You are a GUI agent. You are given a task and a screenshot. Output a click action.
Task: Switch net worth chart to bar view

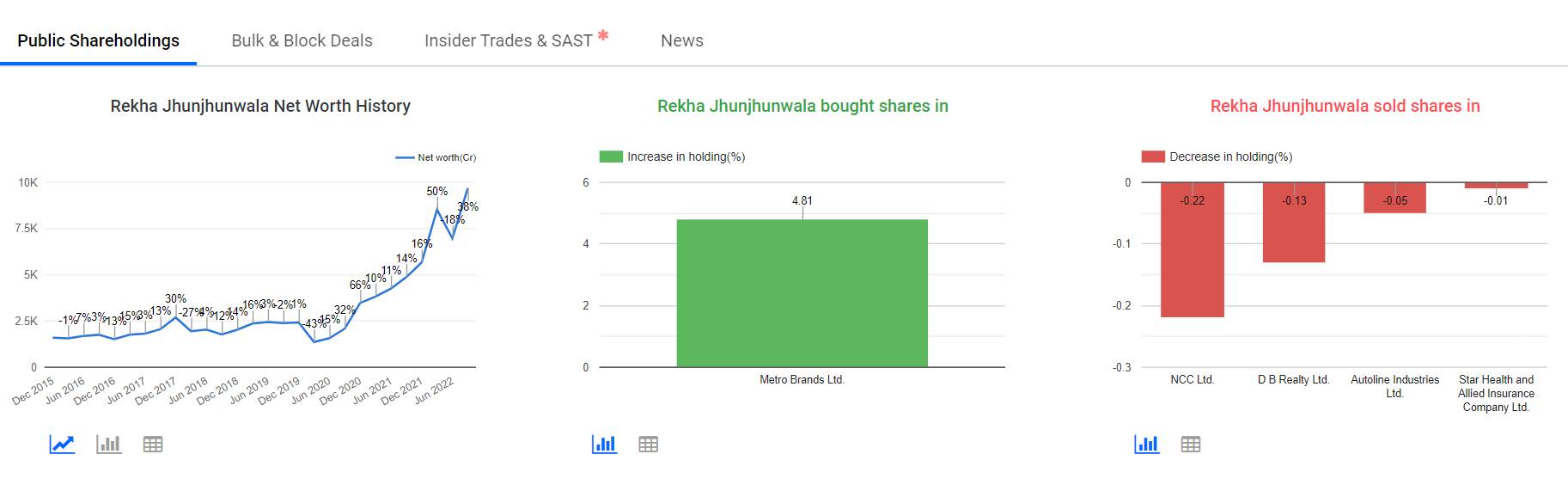108,445
